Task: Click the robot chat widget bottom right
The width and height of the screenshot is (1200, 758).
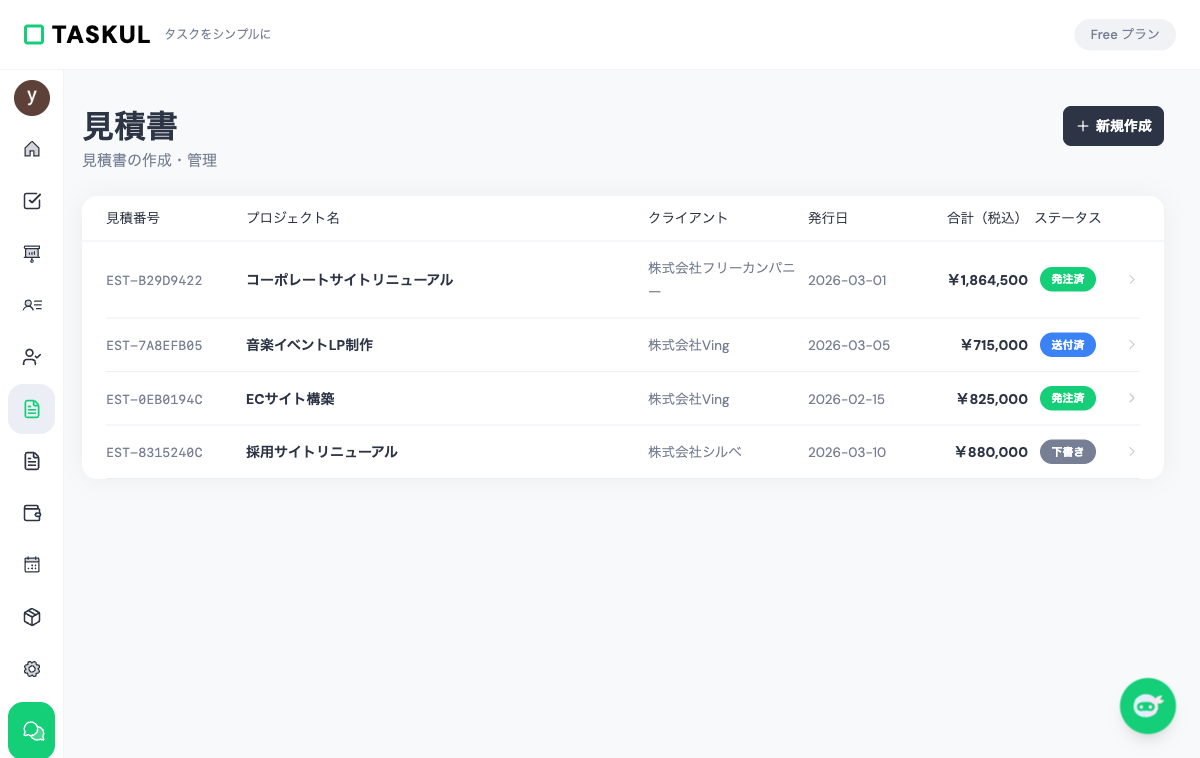Action: pos(1148,706)
